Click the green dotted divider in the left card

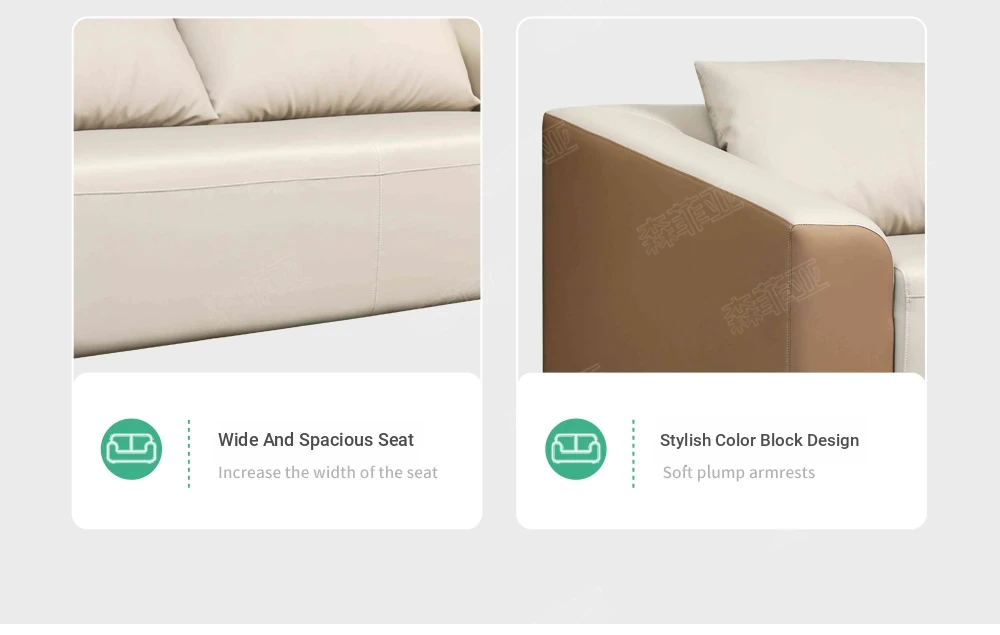click(189, 453)
